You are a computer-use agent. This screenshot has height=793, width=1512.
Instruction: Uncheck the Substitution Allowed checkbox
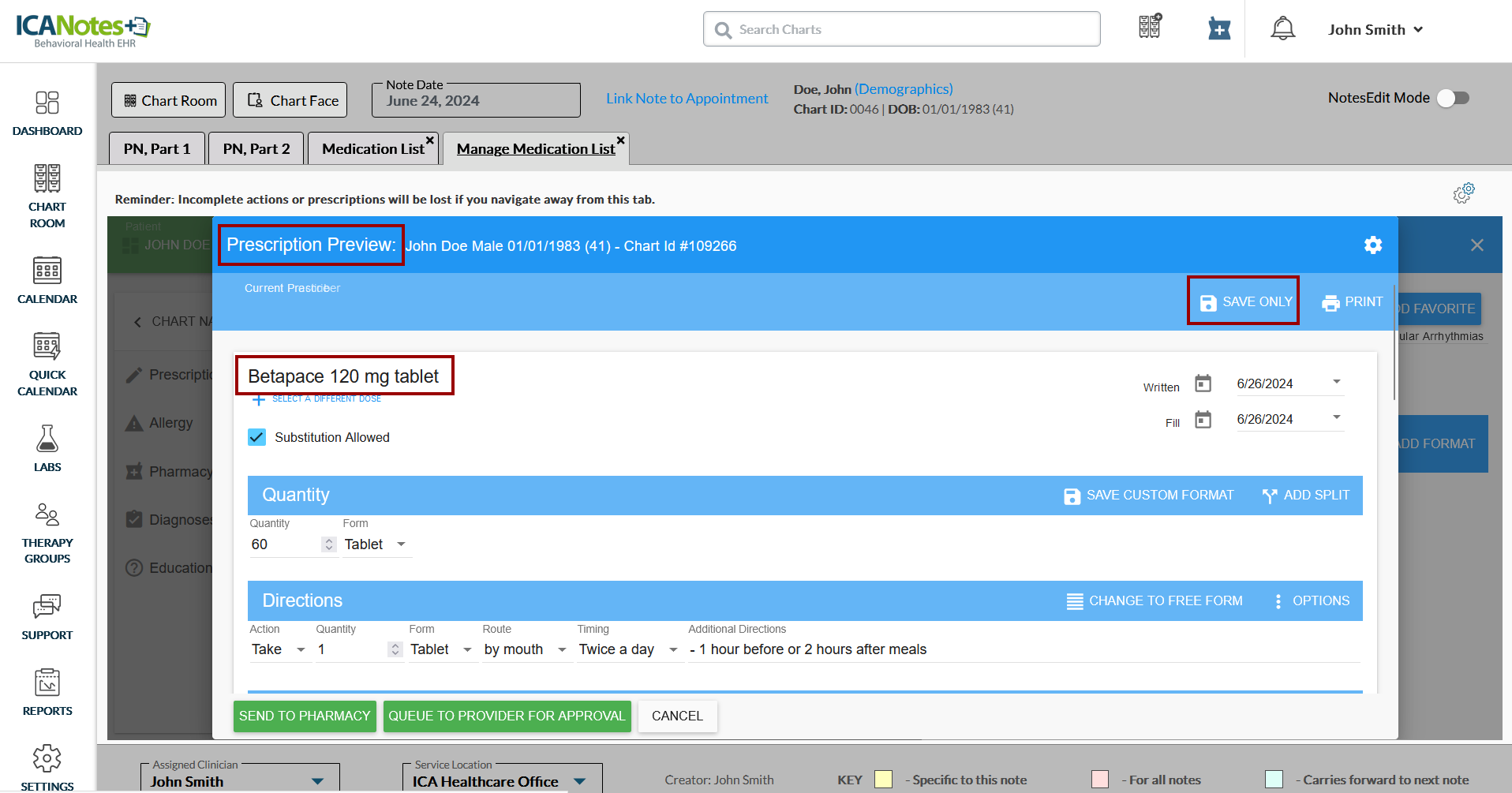click(257, 437)
